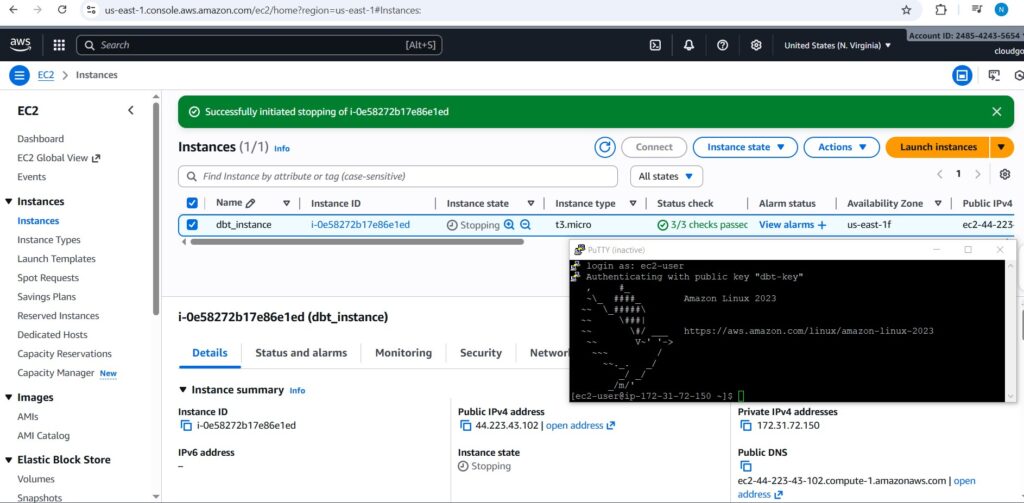Collapse the Images sidebar section
Screen dimensions: 1024x503
click(8, 398)
